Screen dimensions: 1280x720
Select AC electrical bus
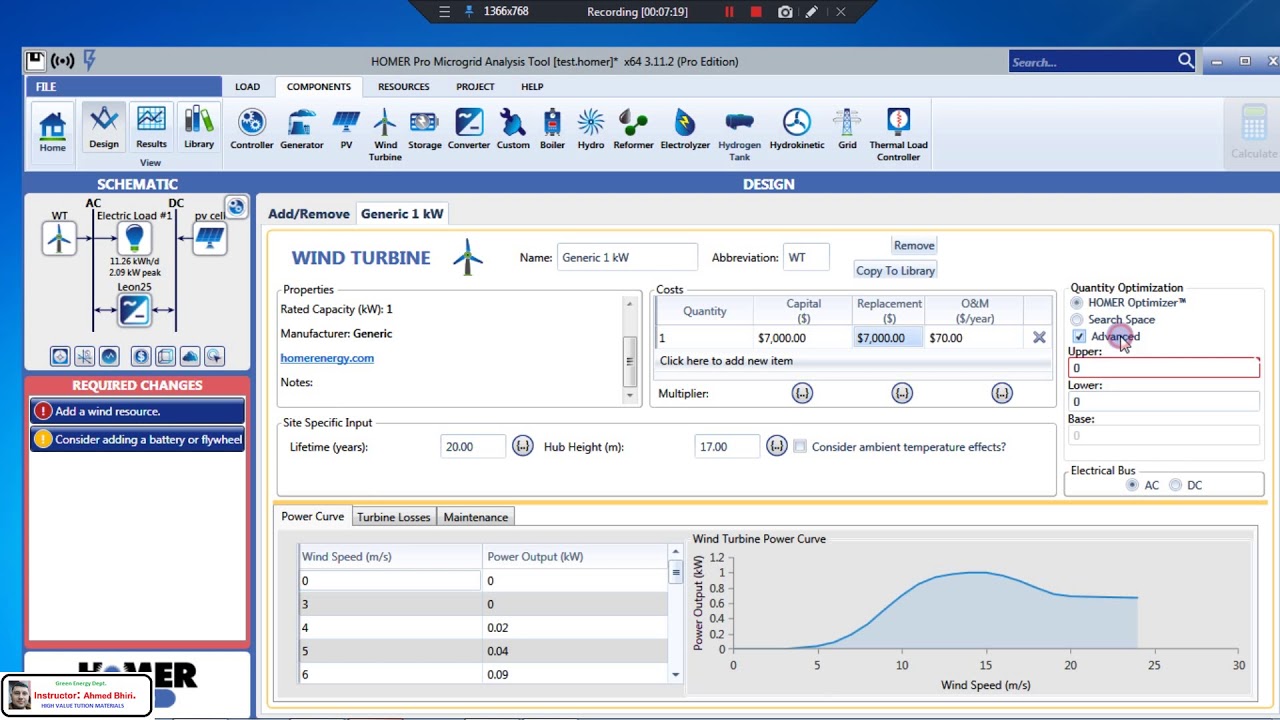click(x=1132, y=485)
